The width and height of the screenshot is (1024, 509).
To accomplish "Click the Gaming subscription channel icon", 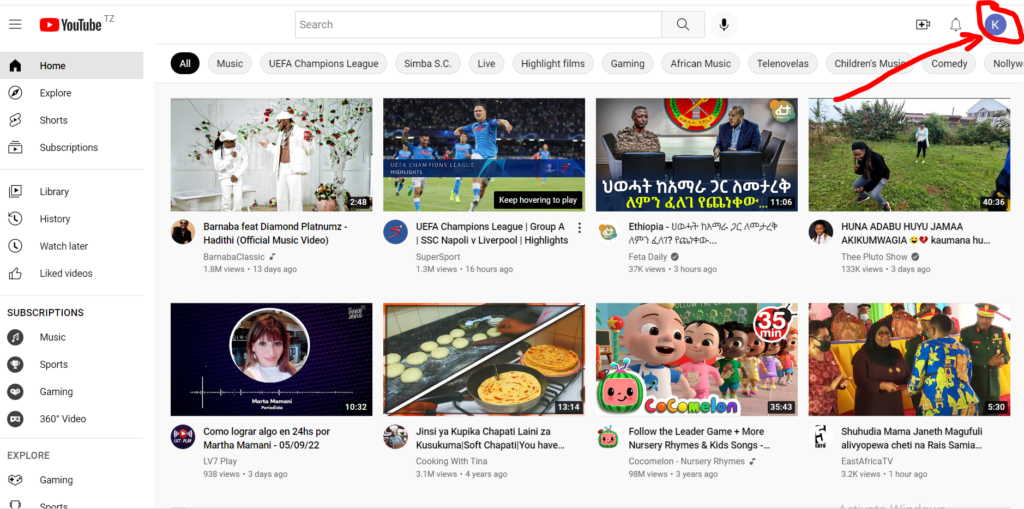I will (15, 392).
